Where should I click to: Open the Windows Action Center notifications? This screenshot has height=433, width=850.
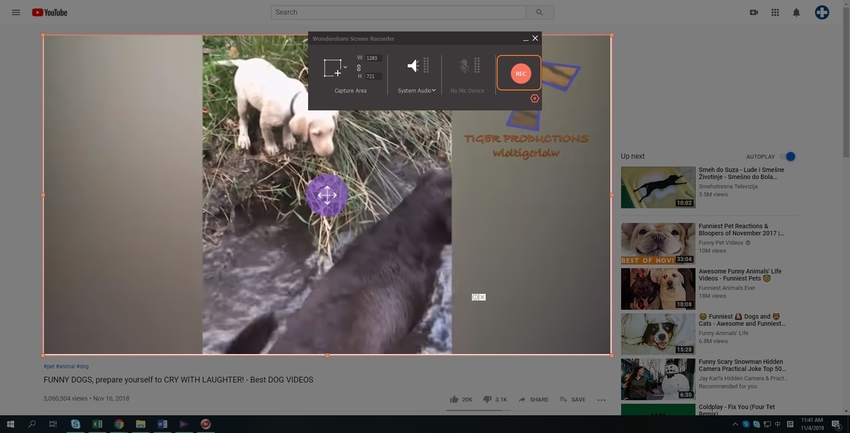click(838, 424)
